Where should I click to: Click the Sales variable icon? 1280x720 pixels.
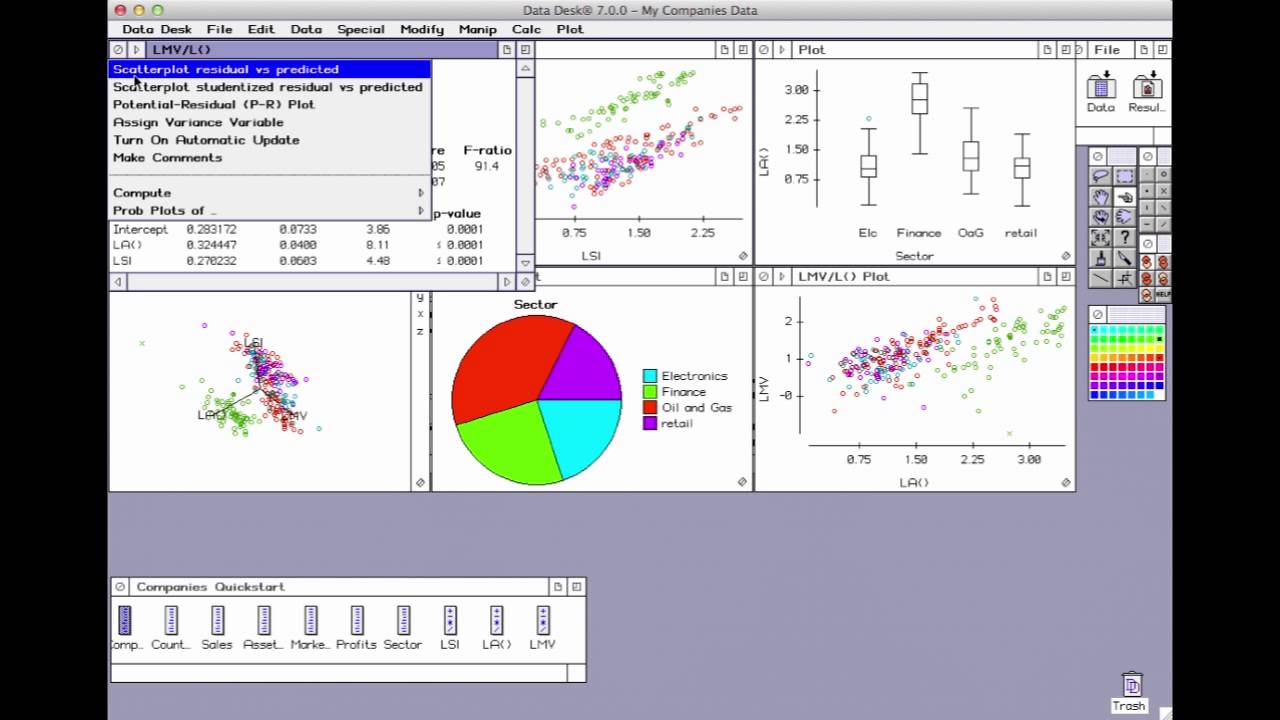tap(217, 620)
